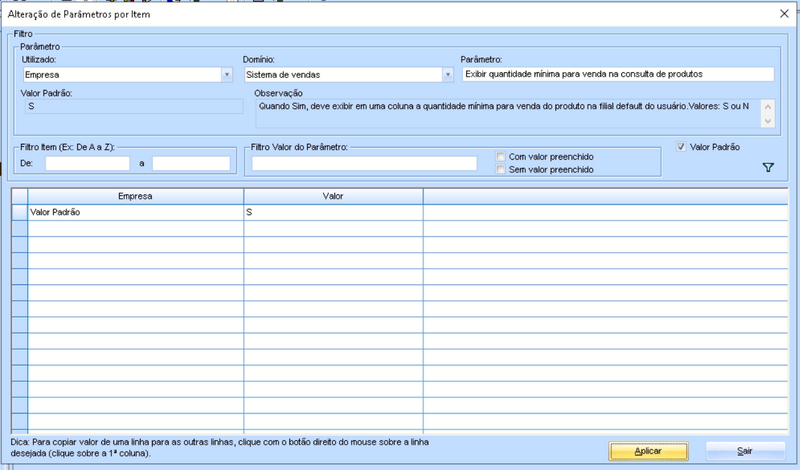Click the Valor Padrão read-only S field
Image resolution: width=800 pixels, height=470 pixels.
134,106
